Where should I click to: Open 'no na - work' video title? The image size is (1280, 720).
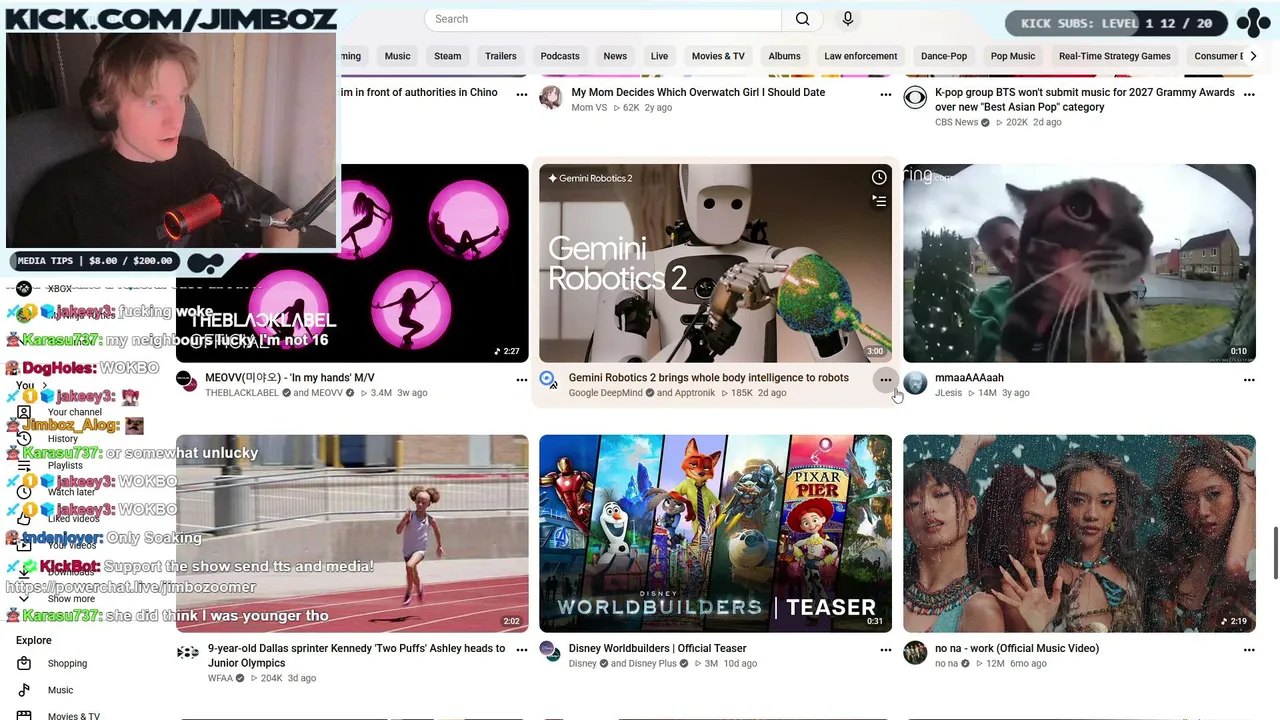coord(1017,648)
